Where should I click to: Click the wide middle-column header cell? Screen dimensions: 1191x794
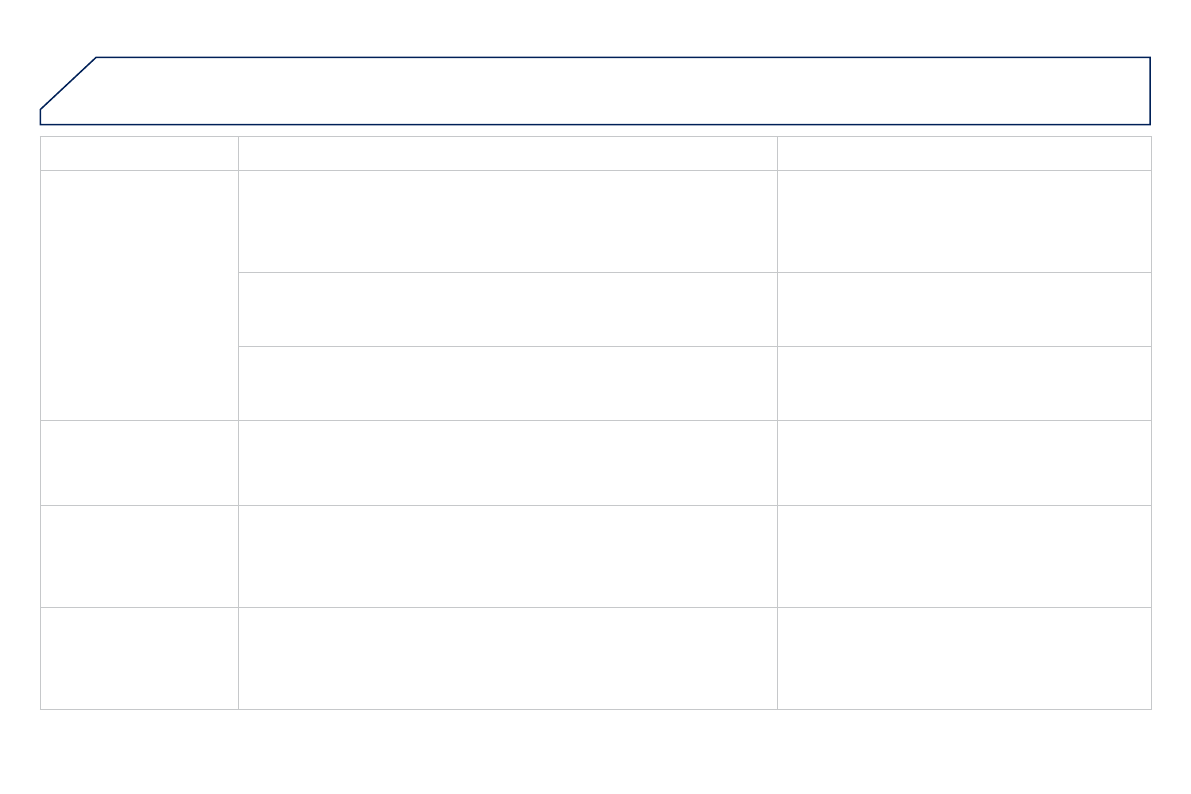tap(507, 153)
